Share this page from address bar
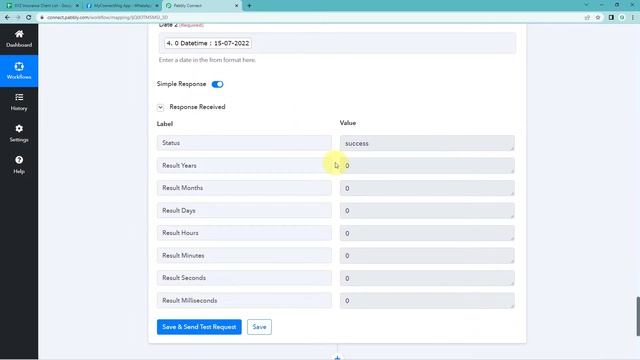The image size is (640, 360). [587, 18]
